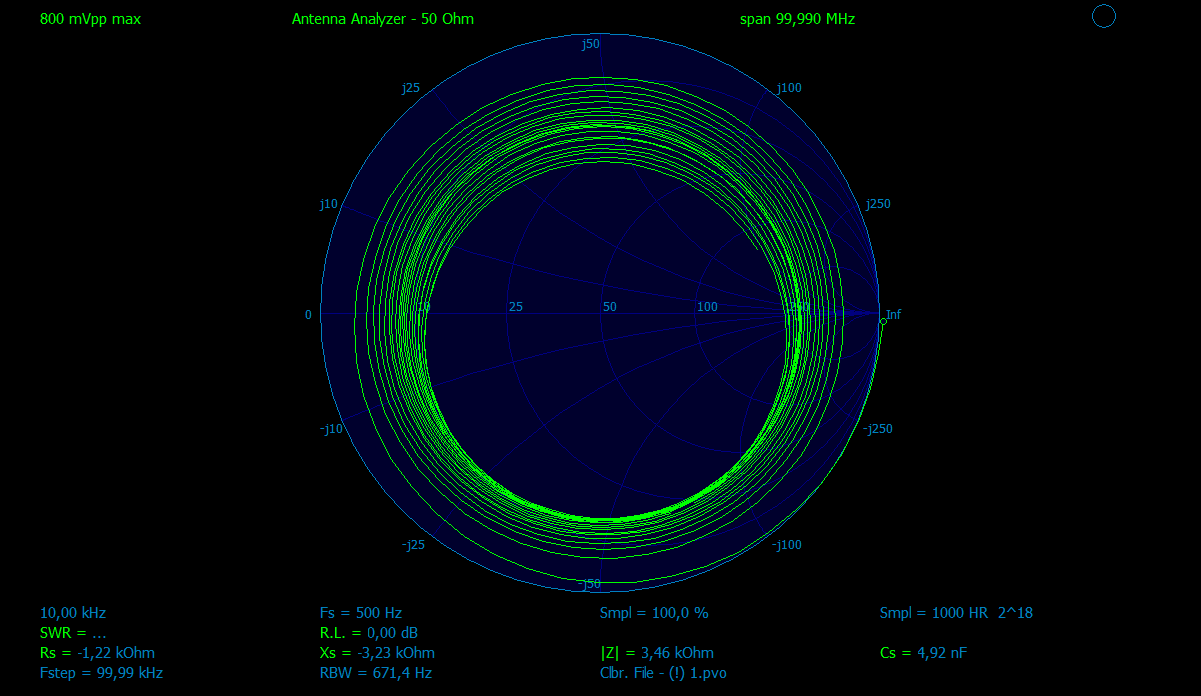This screenshot has width=1201, height=696.
Task: Click the 'Clbr. File - (!) 1.pvo' label
Action: [x=663, y=673]
